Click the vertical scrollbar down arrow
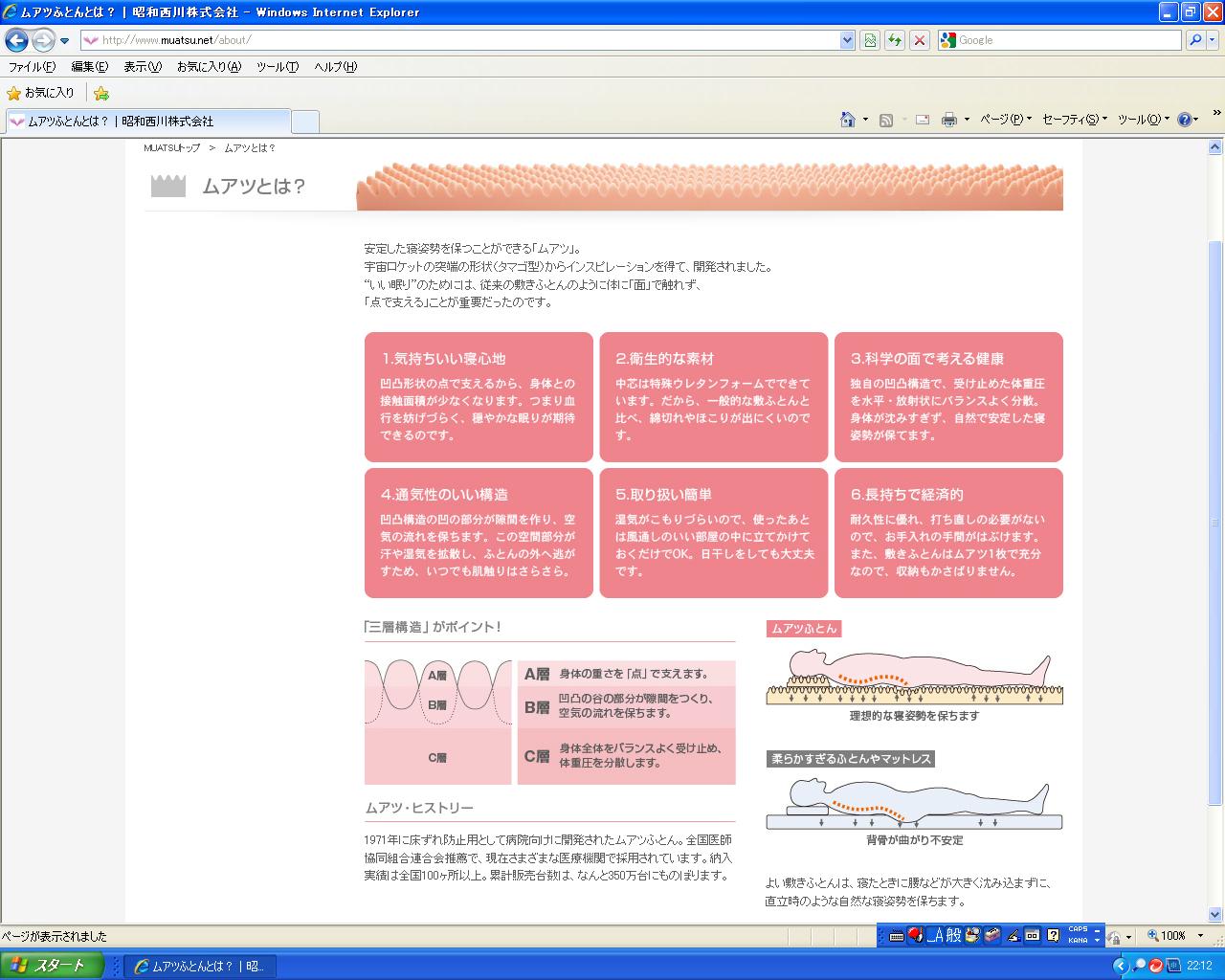1225x980 pixels. (1215, 914)
